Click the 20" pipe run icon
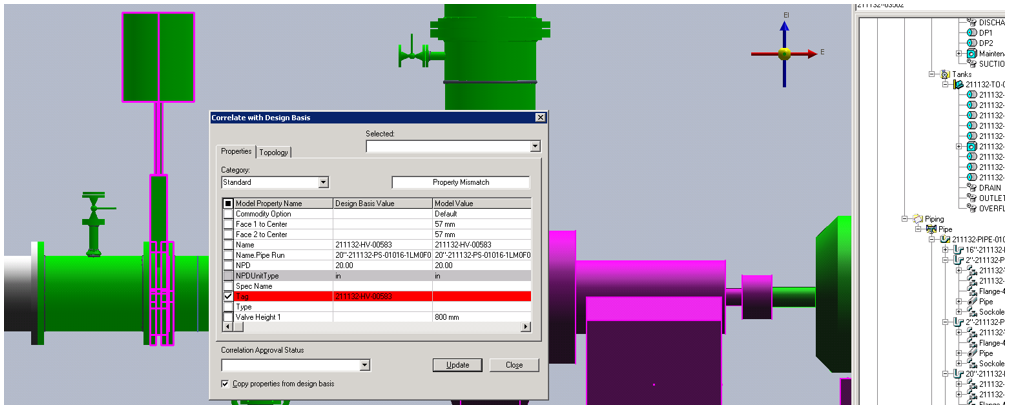This screenshot has height=410, width=1014. (x=957, y=374)
